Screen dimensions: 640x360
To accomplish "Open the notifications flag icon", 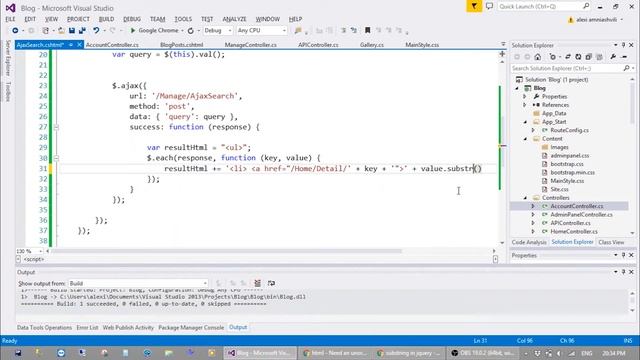I will [474, 7].
